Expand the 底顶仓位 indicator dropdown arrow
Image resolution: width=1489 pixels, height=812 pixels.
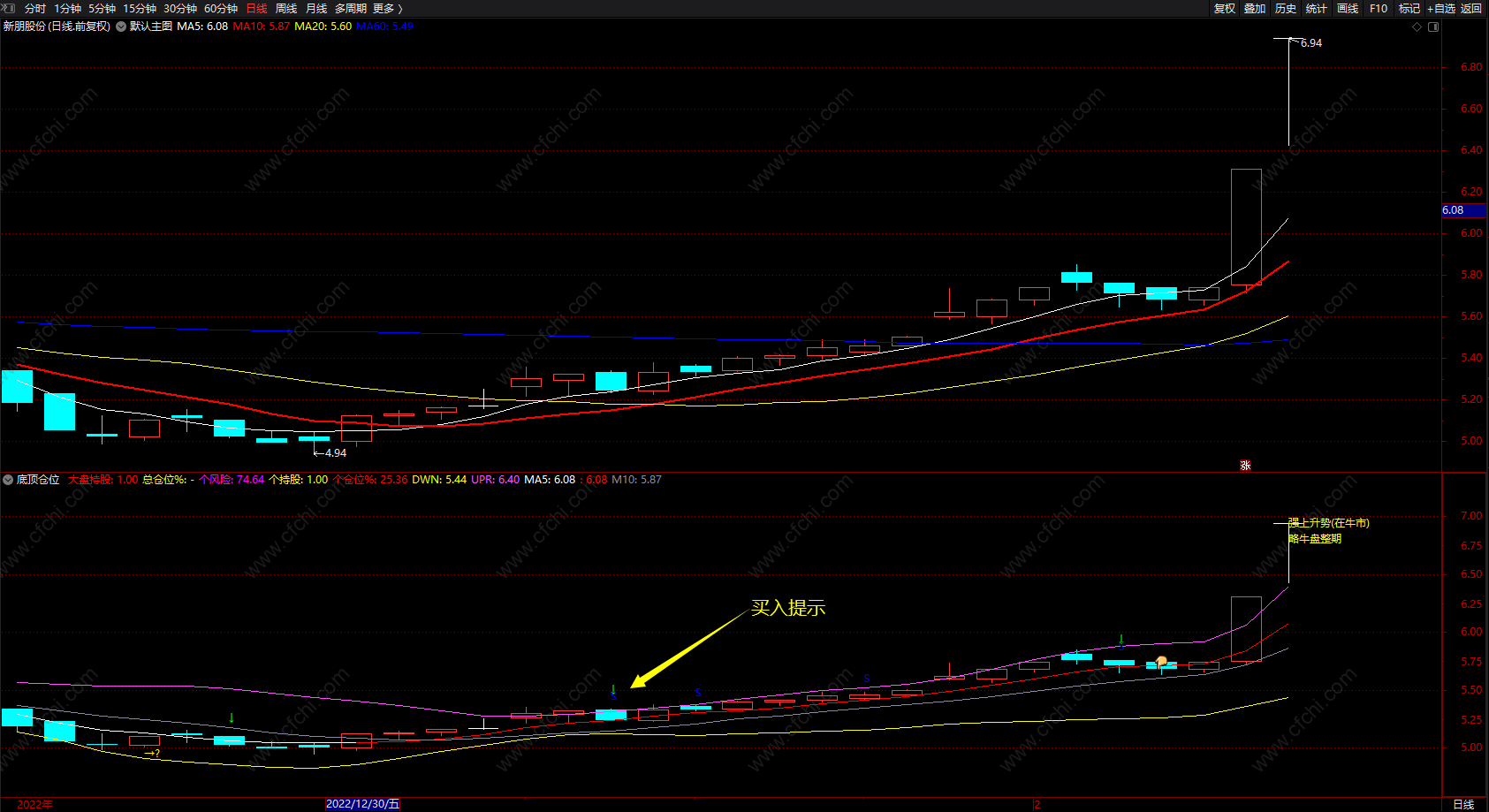(8, 480)
